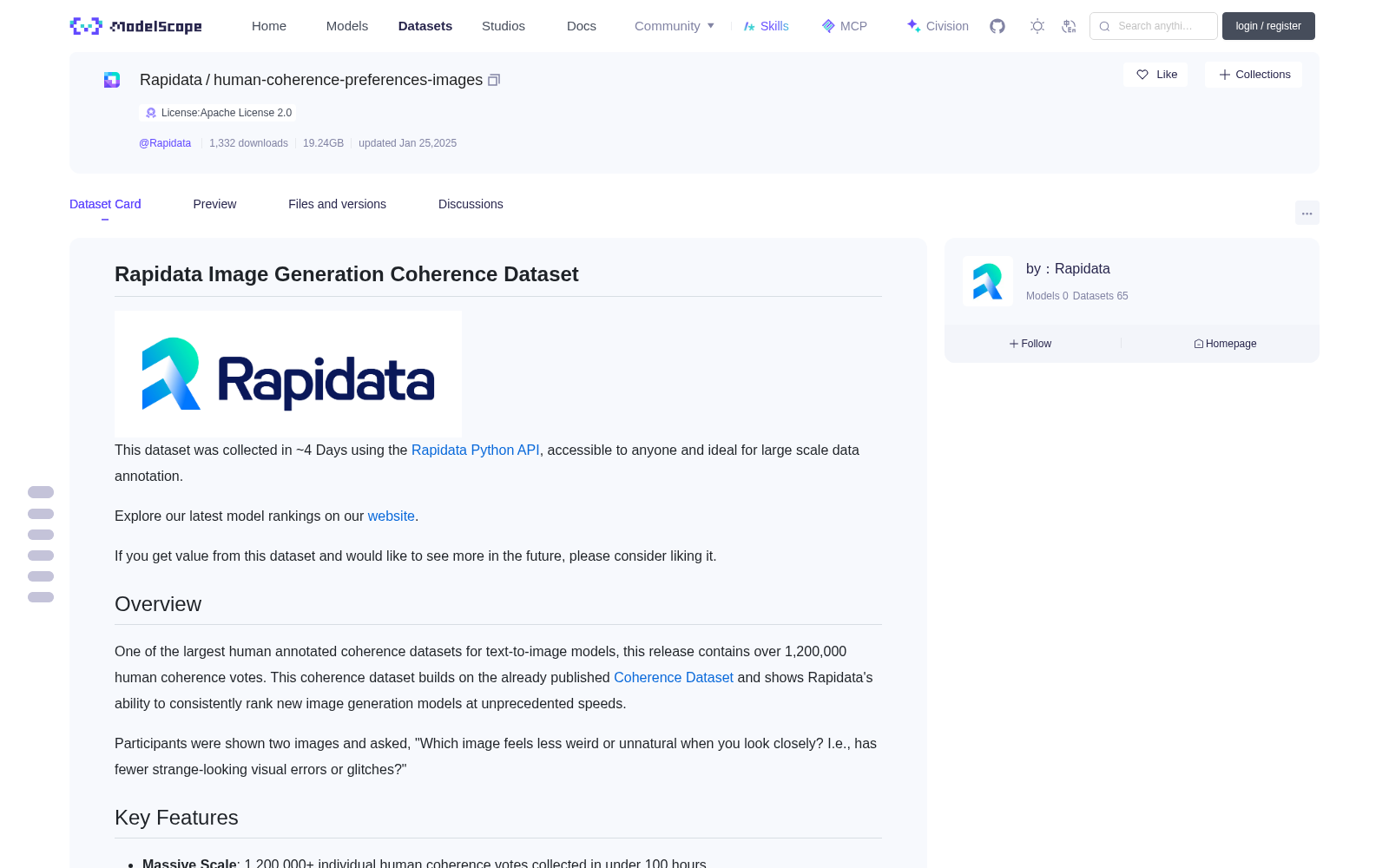The width and height of the screenshot is (1389, 868).
Task: Click 'Rapidata Image Generation Coherence Dataset' heading
Action: click(x=346, y=274)
